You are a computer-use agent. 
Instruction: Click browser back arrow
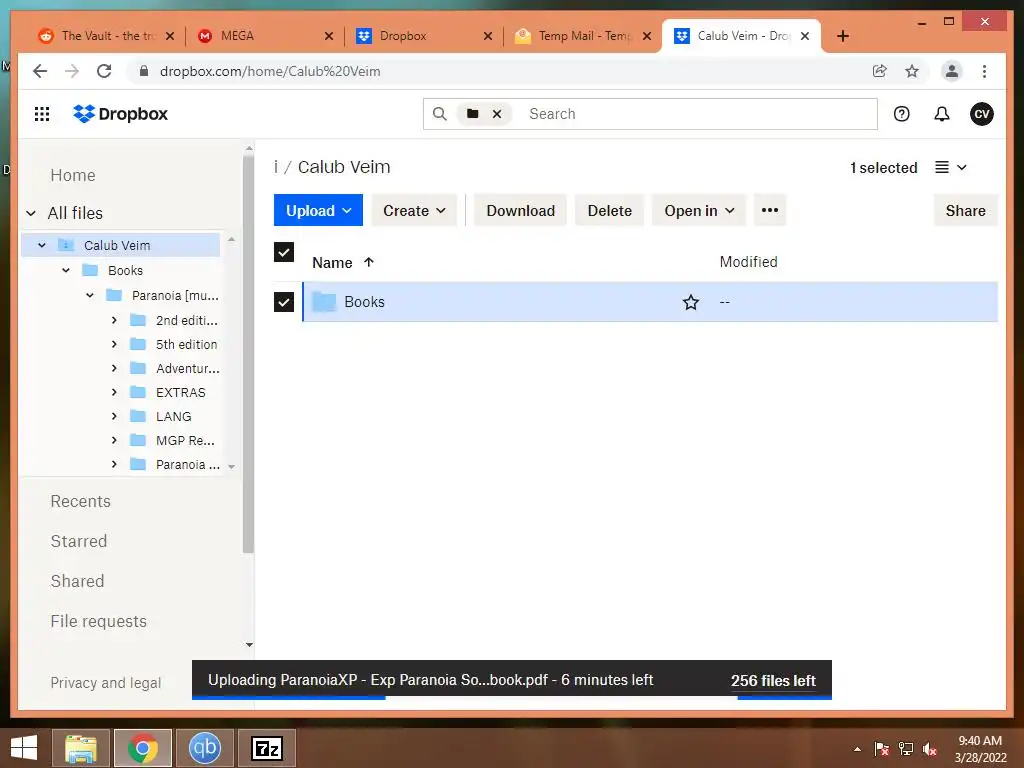(x=40, y=71)
